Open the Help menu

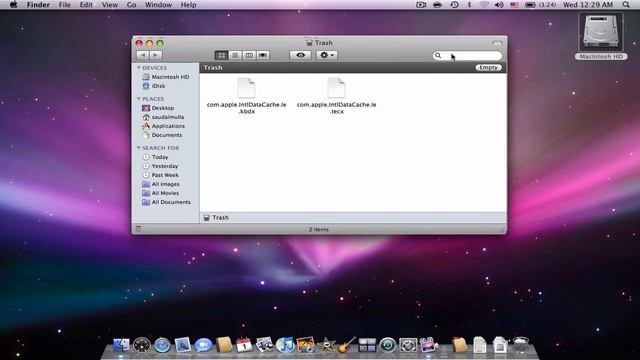coord(189,5)
